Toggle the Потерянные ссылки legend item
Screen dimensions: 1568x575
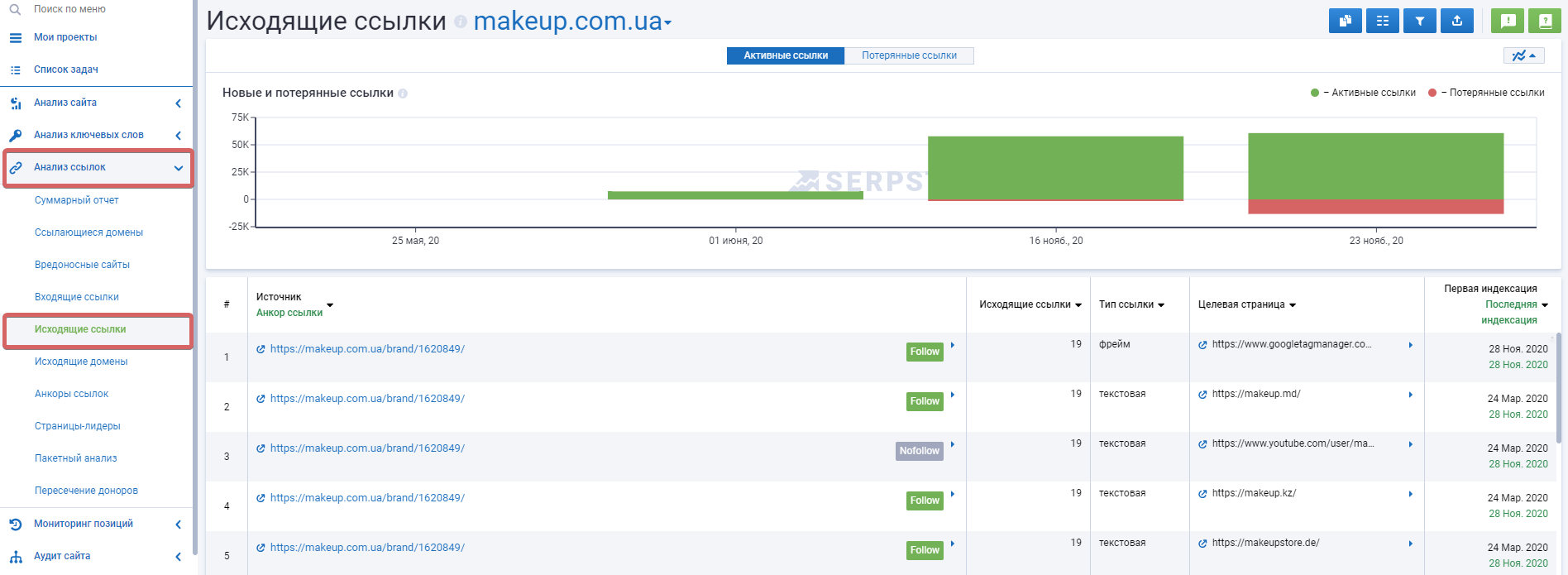[1486, 93]
